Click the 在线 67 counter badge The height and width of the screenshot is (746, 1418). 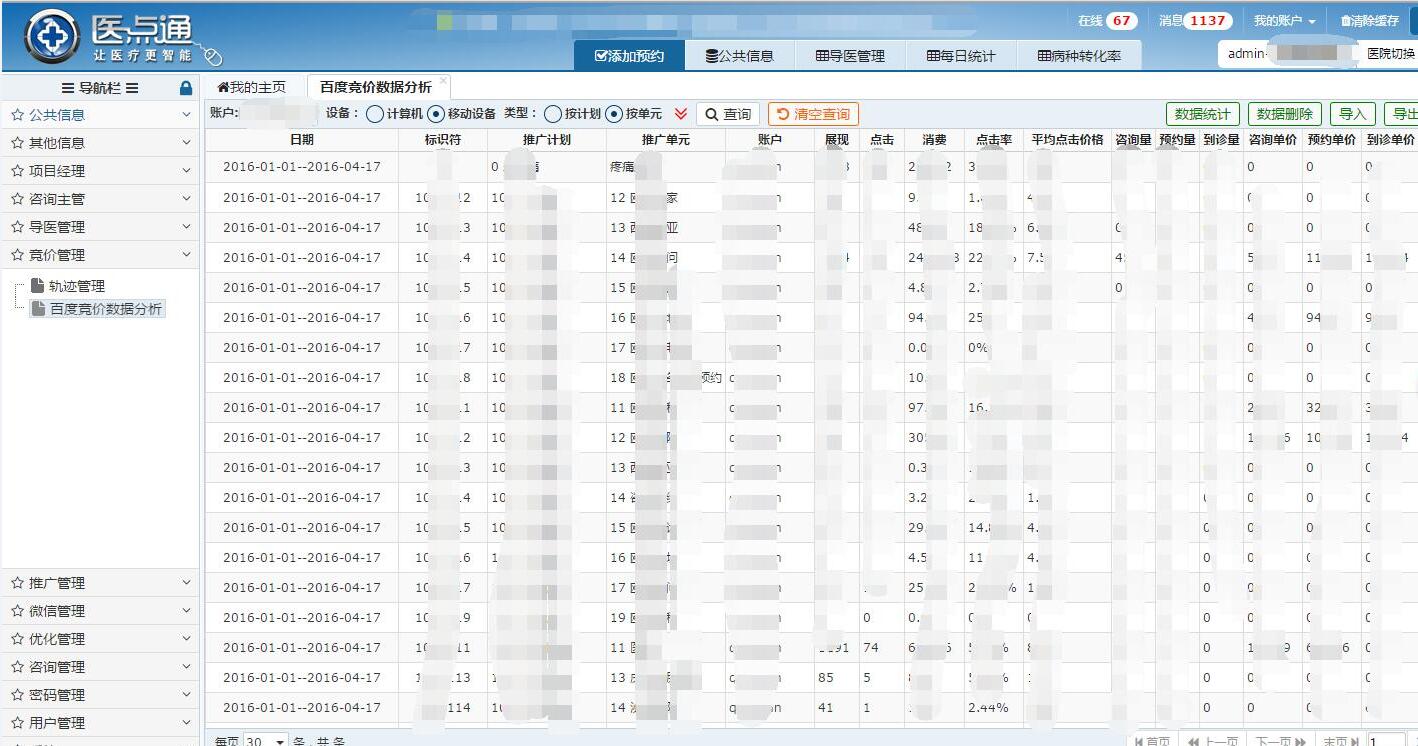click(x=1121, y=21)
